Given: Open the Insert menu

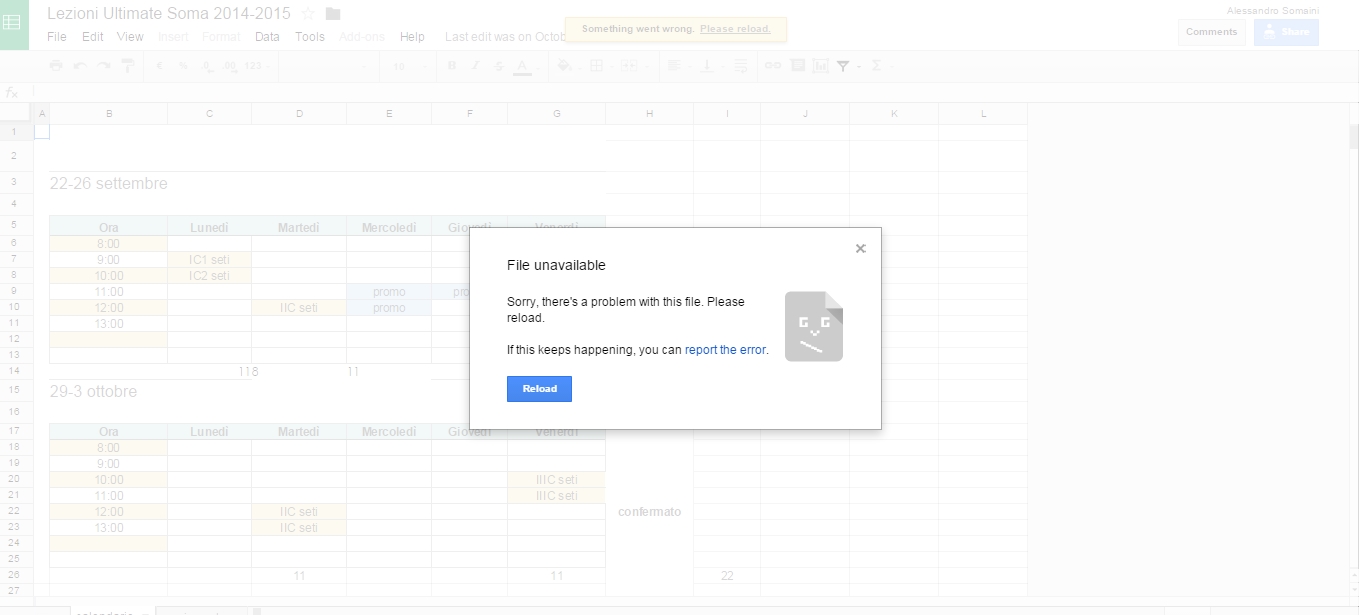Looking at the screenshot, I should coord(173,37).
